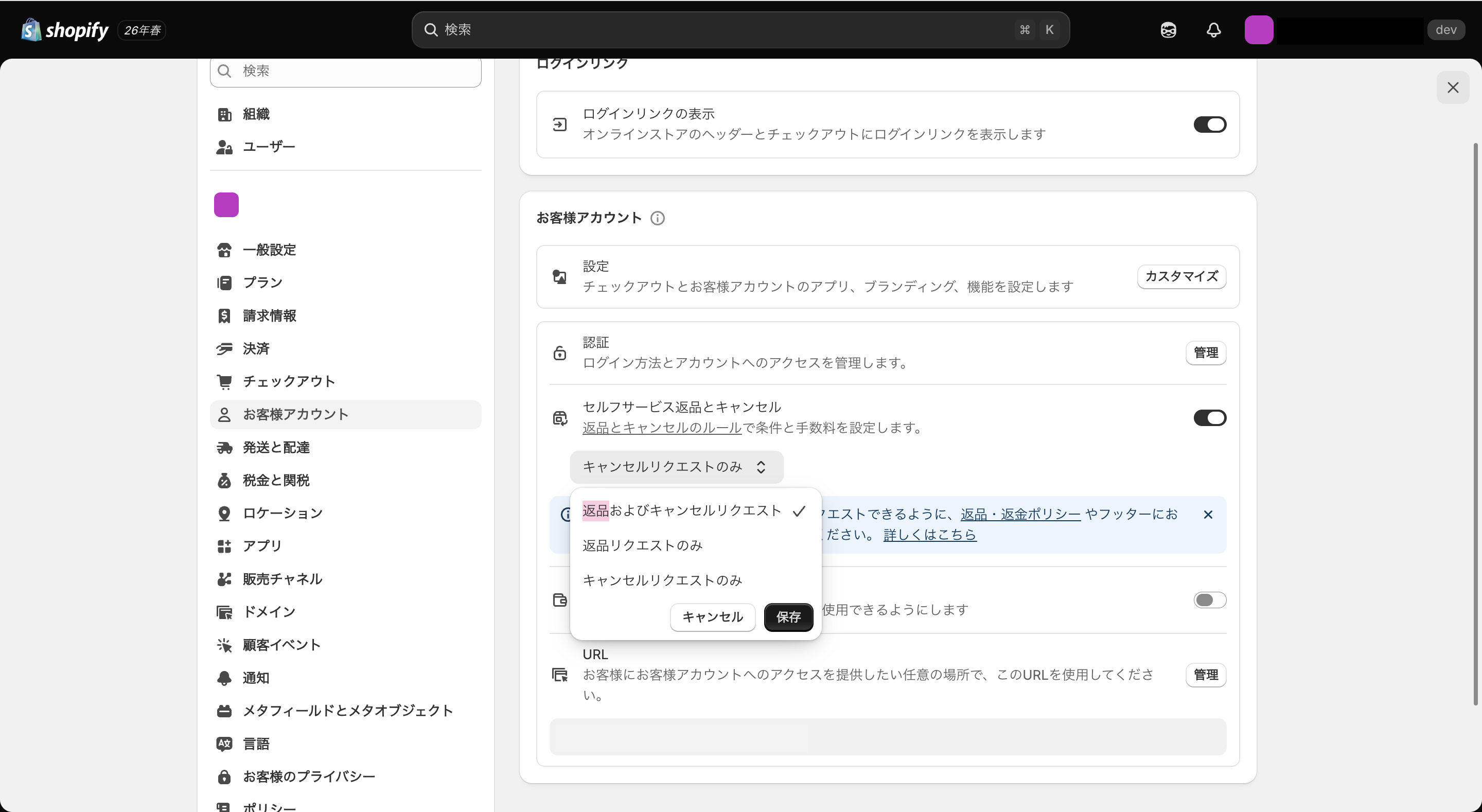The height and width of the screenshot is (812, 1482).
Task: Click the ドメイン icon
Action: point(224,612)
